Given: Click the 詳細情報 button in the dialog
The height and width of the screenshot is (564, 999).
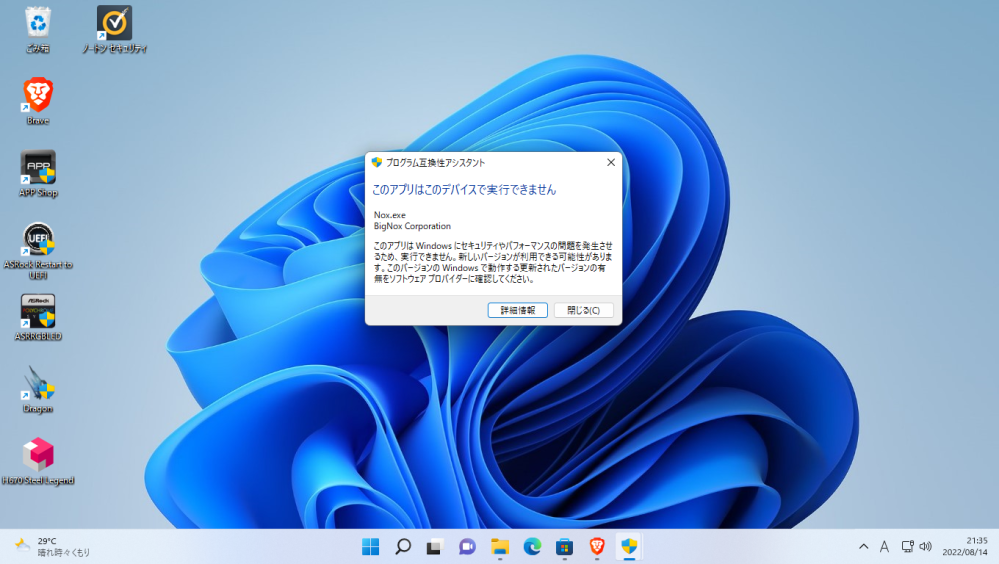Looking at the screenshot, I should [517, 310].
